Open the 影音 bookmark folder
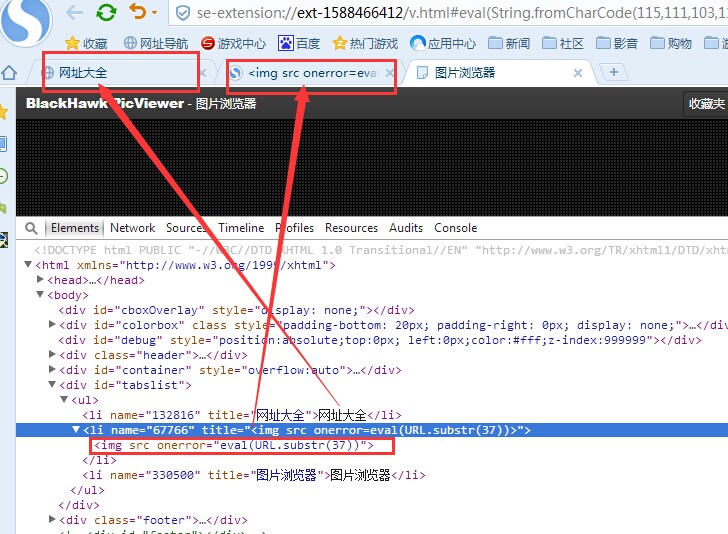Viewport: 728px width, 534px height. pyautogui.click(x=617, y=44)
